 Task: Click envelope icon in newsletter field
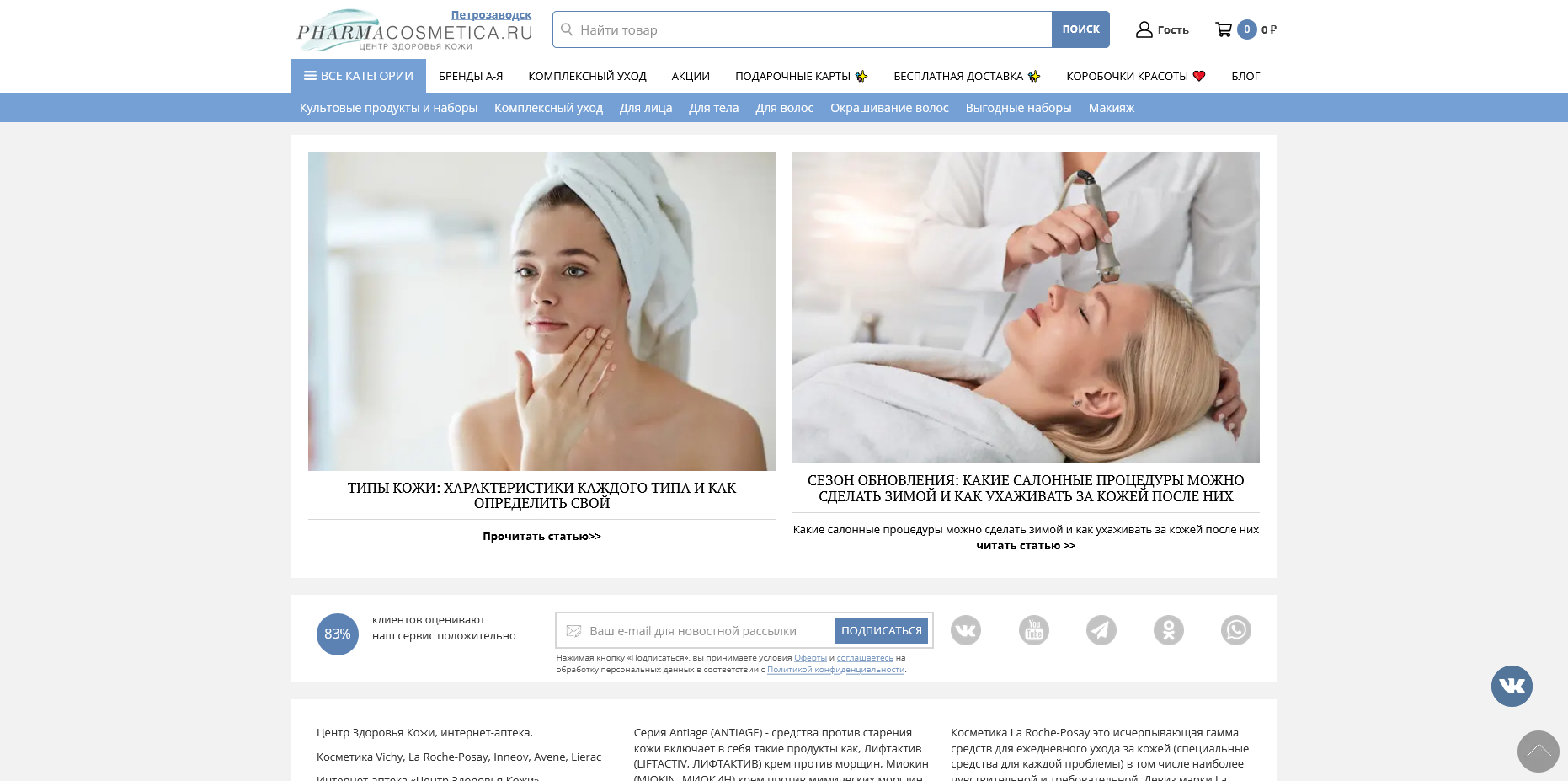tap(574, 631)
